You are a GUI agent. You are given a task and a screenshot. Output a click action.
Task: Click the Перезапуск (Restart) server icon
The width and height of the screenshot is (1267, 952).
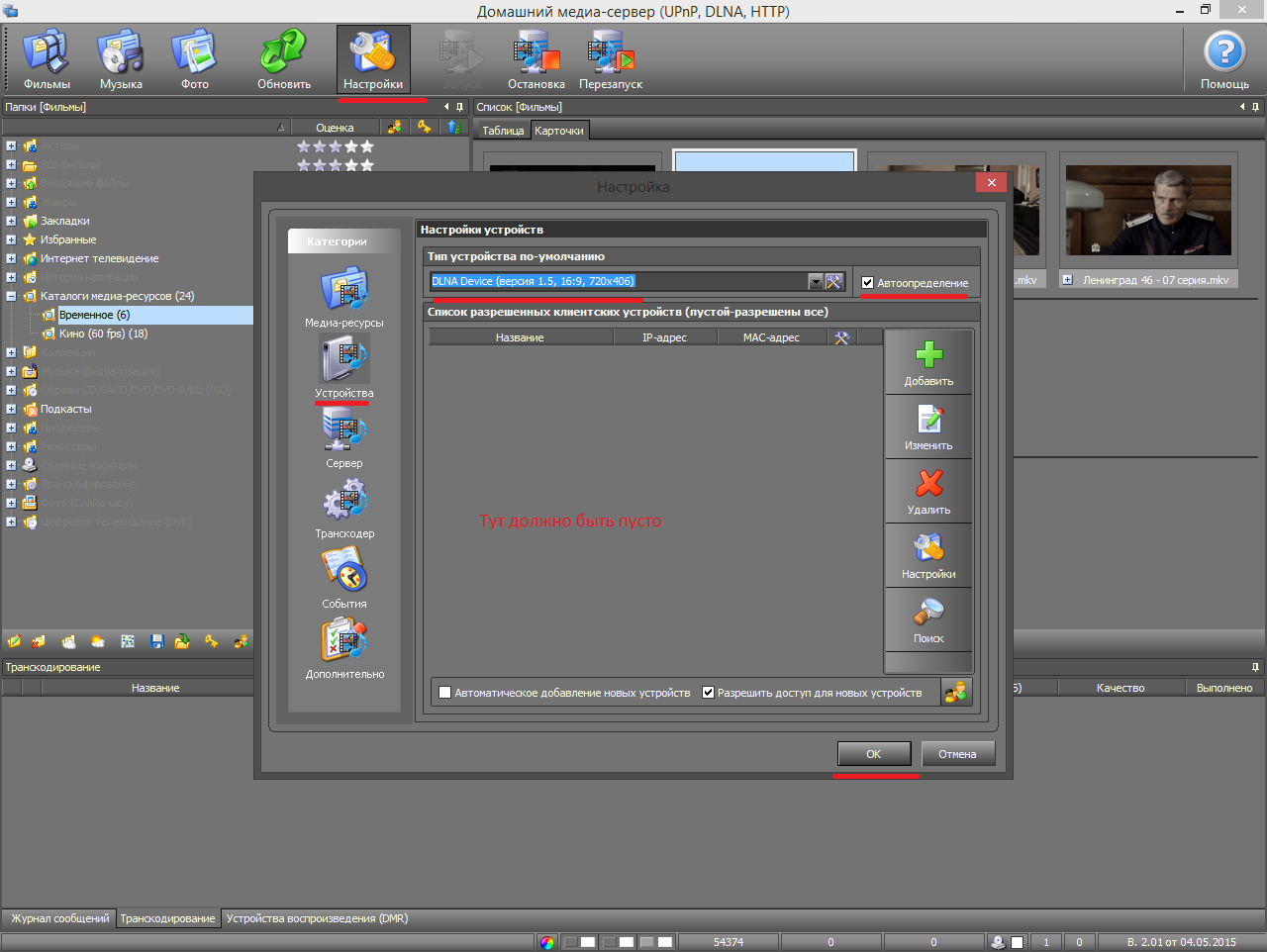coord(611,59)
